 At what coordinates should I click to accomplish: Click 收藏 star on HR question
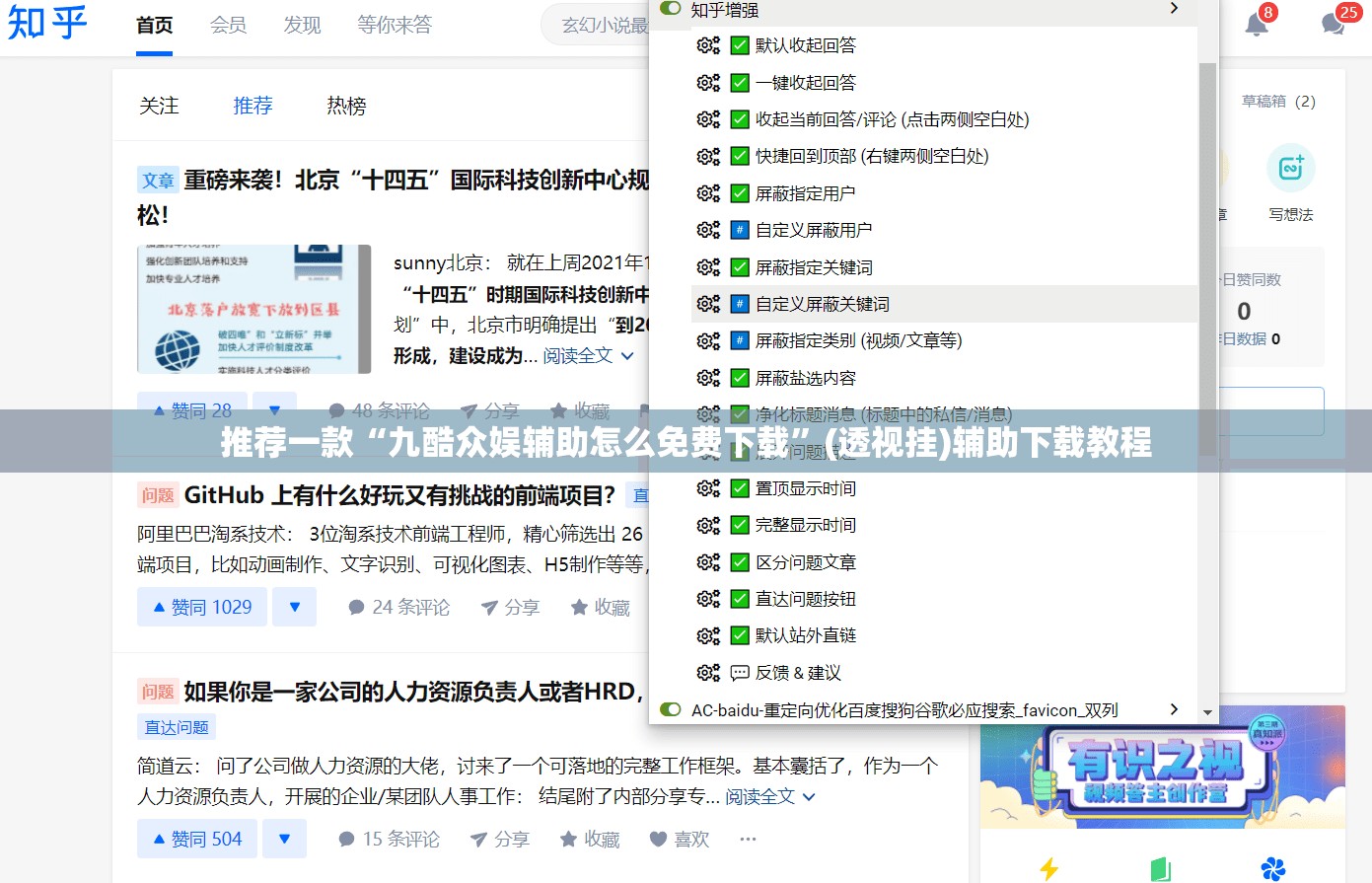pos(568,840)
